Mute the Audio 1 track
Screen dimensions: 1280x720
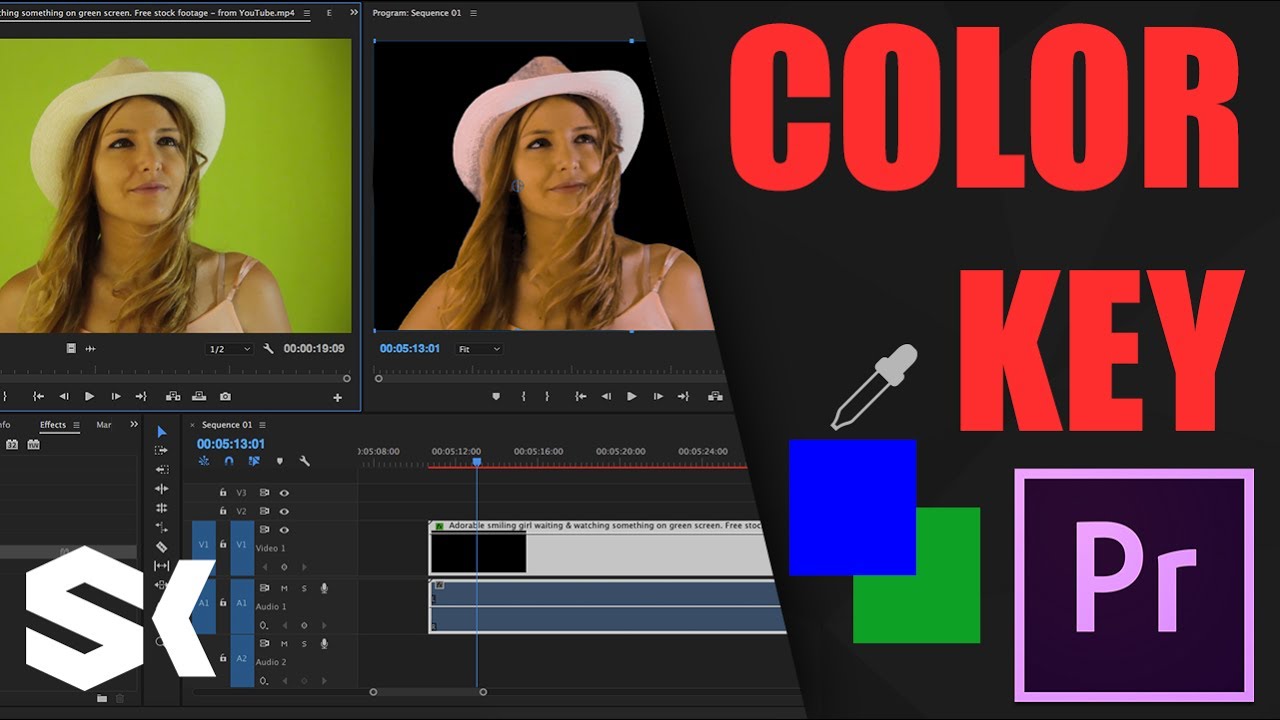pyautogui.click(x=284, y=588)
